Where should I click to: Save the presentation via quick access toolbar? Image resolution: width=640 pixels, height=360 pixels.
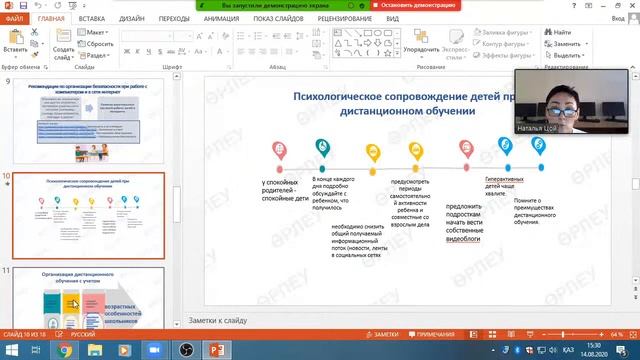pos(23,5)
